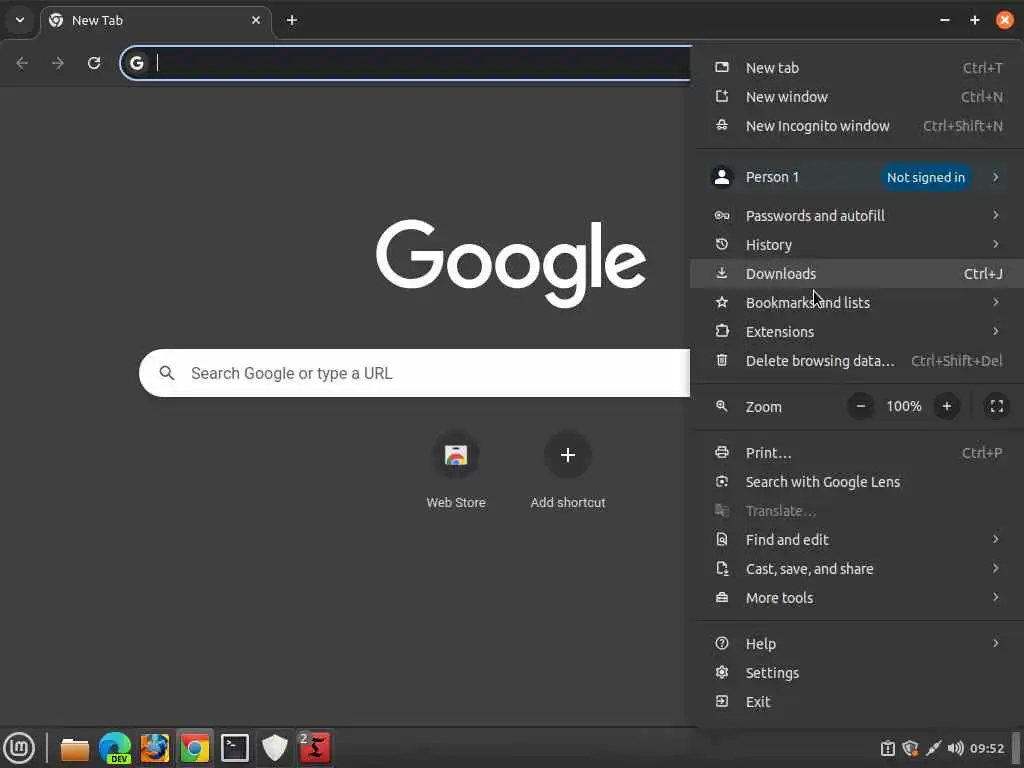Click Search Google or type a URL box
The width and height of the screenshot is (1024, 768).
coord(415,373)
